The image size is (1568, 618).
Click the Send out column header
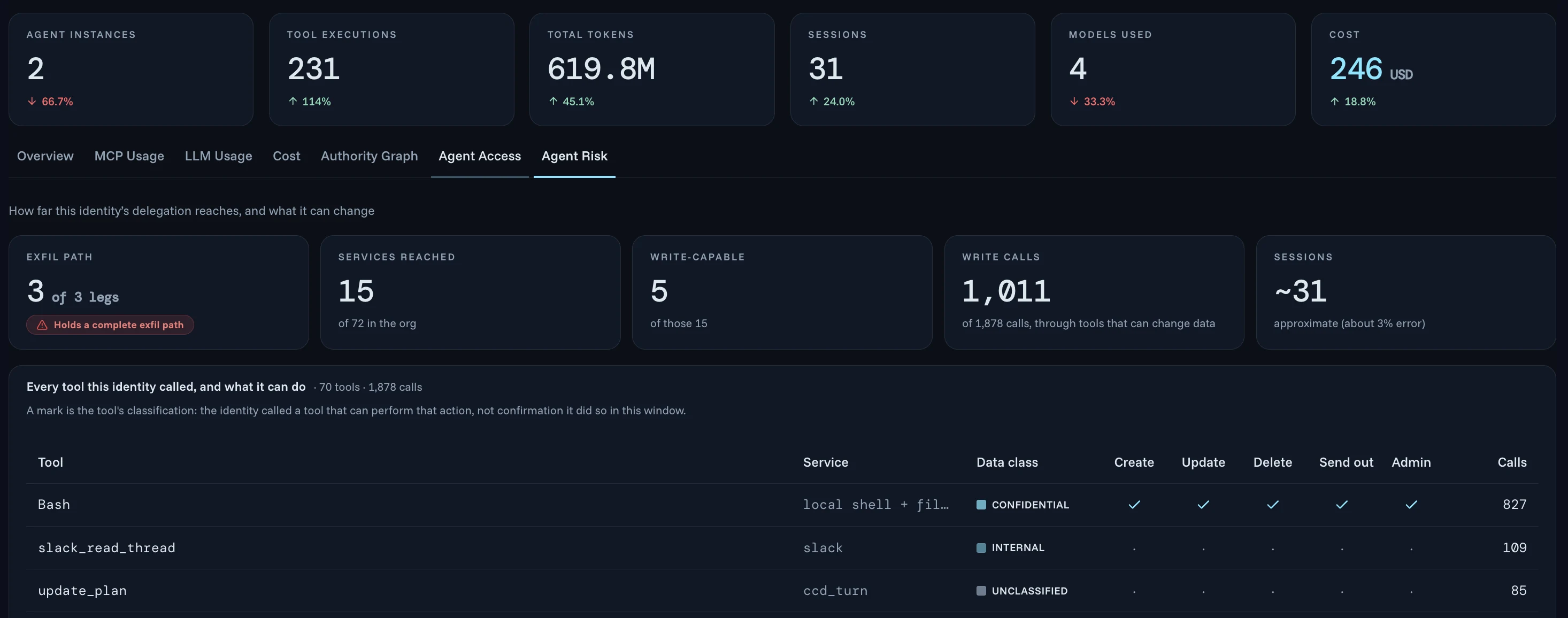1346,462
